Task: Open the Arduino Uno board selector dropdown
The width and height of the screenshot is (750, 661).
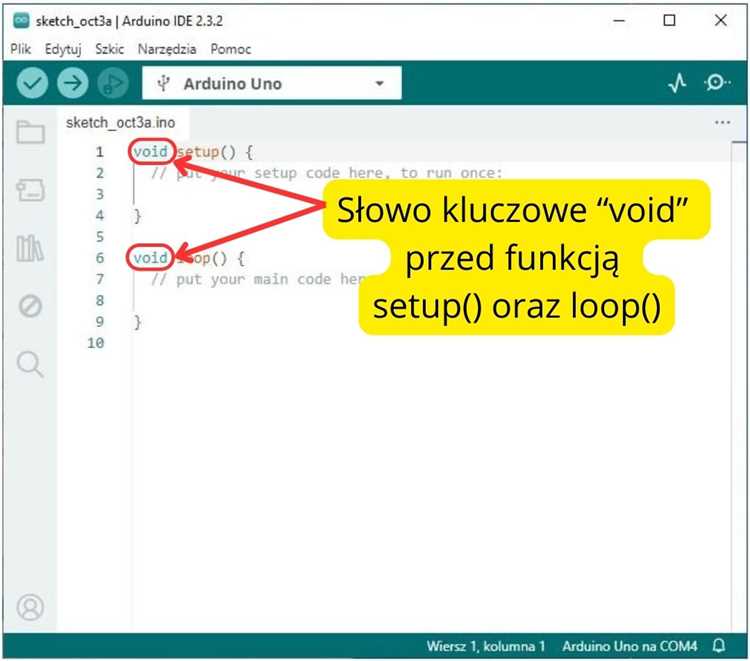Action: 272,83
